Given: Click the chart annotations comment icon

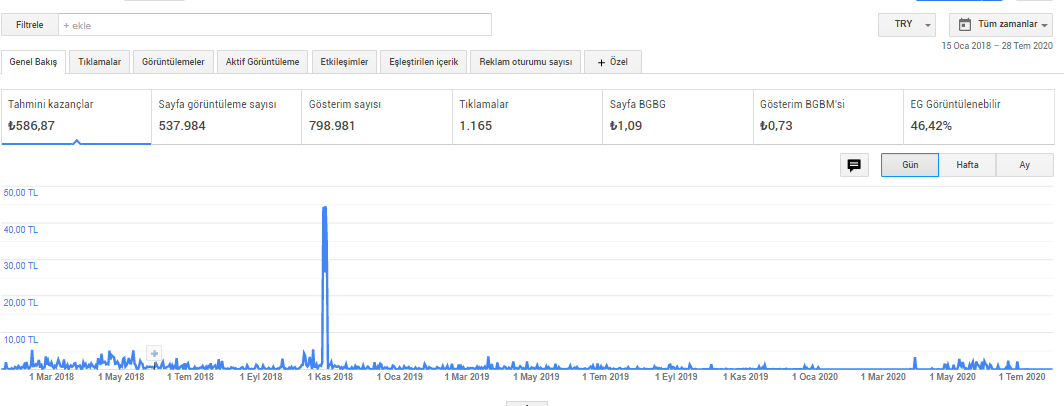Looking at the screenshot, I should click(x=854, y=165).
